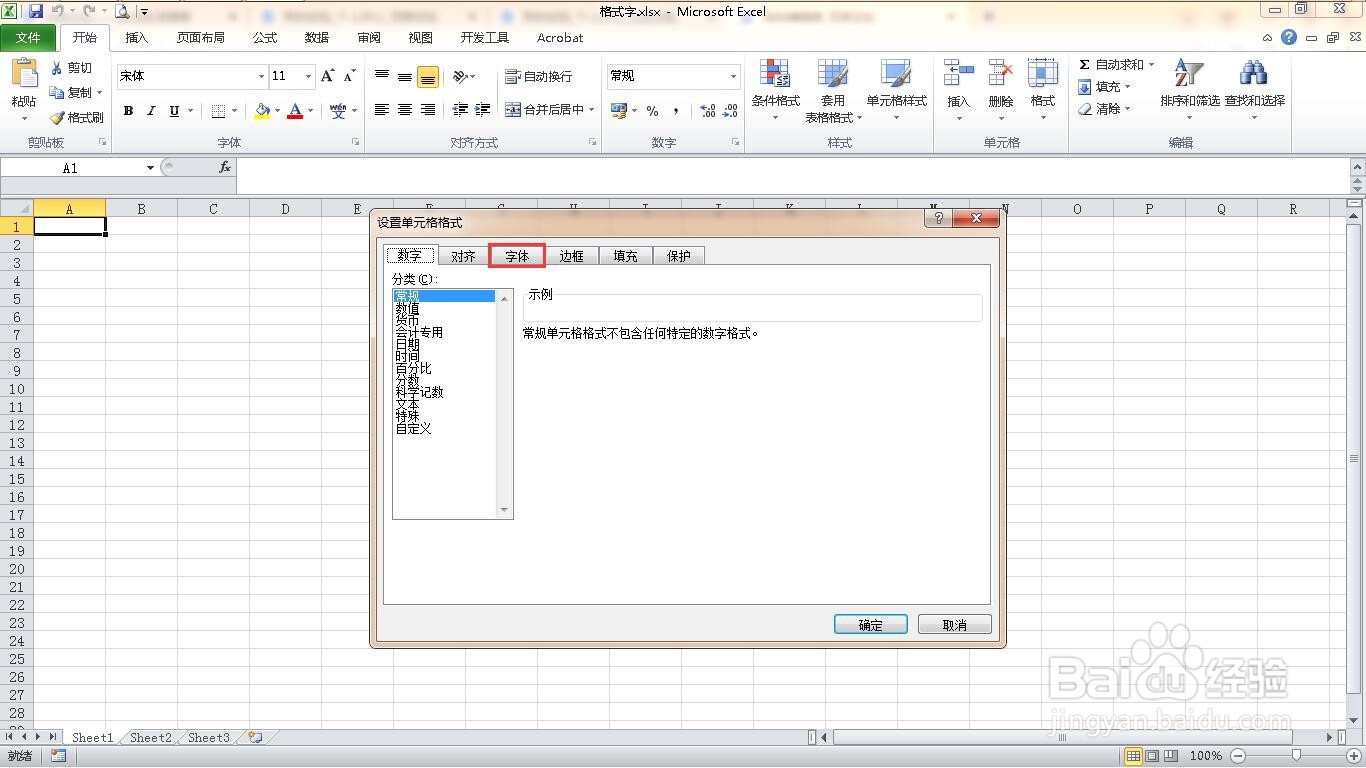Click the 确定 button in dialog
The height and width of the screenshot is (768, 1366).
click(871, 625)
